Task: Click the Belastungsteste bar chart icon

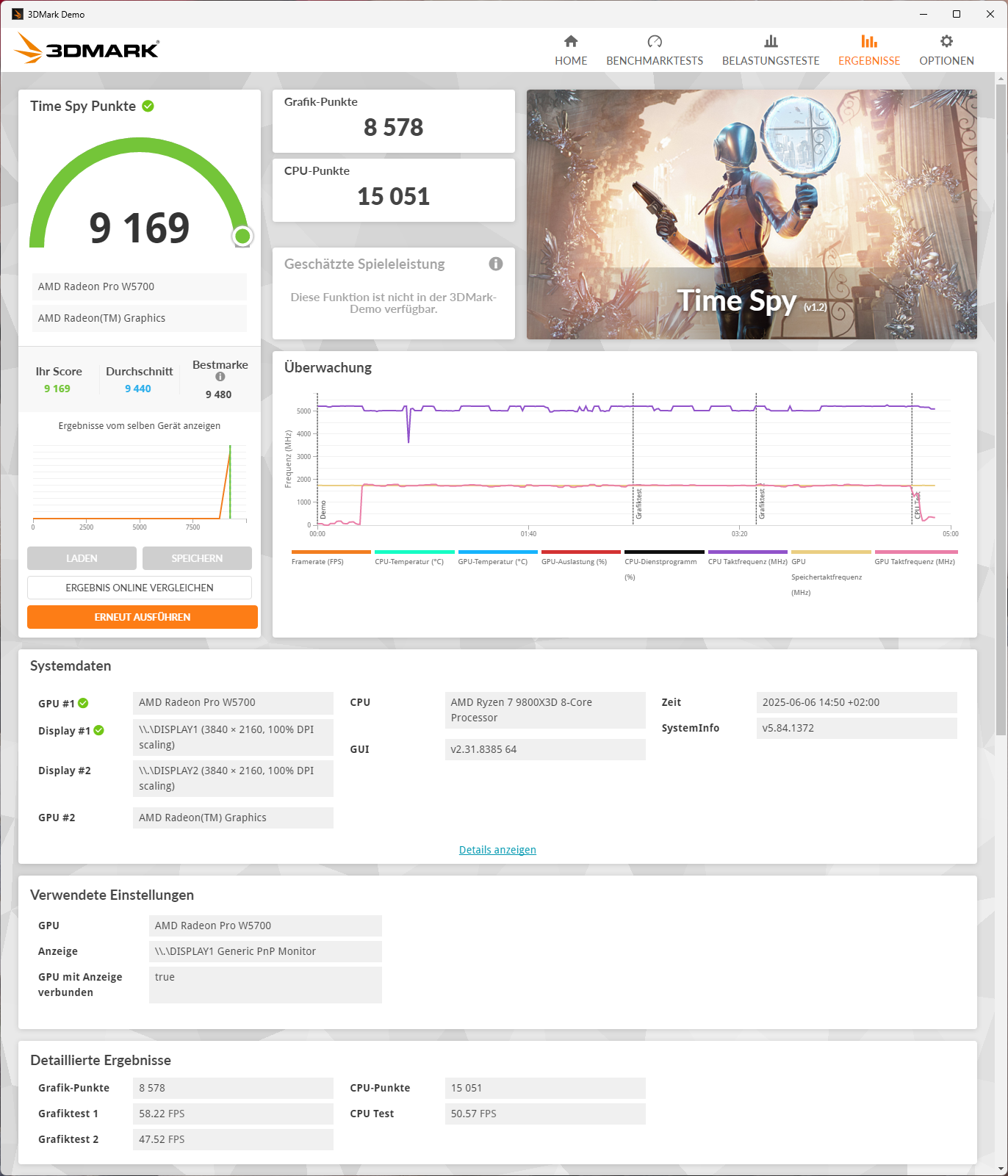Action: tap(771, 41)
